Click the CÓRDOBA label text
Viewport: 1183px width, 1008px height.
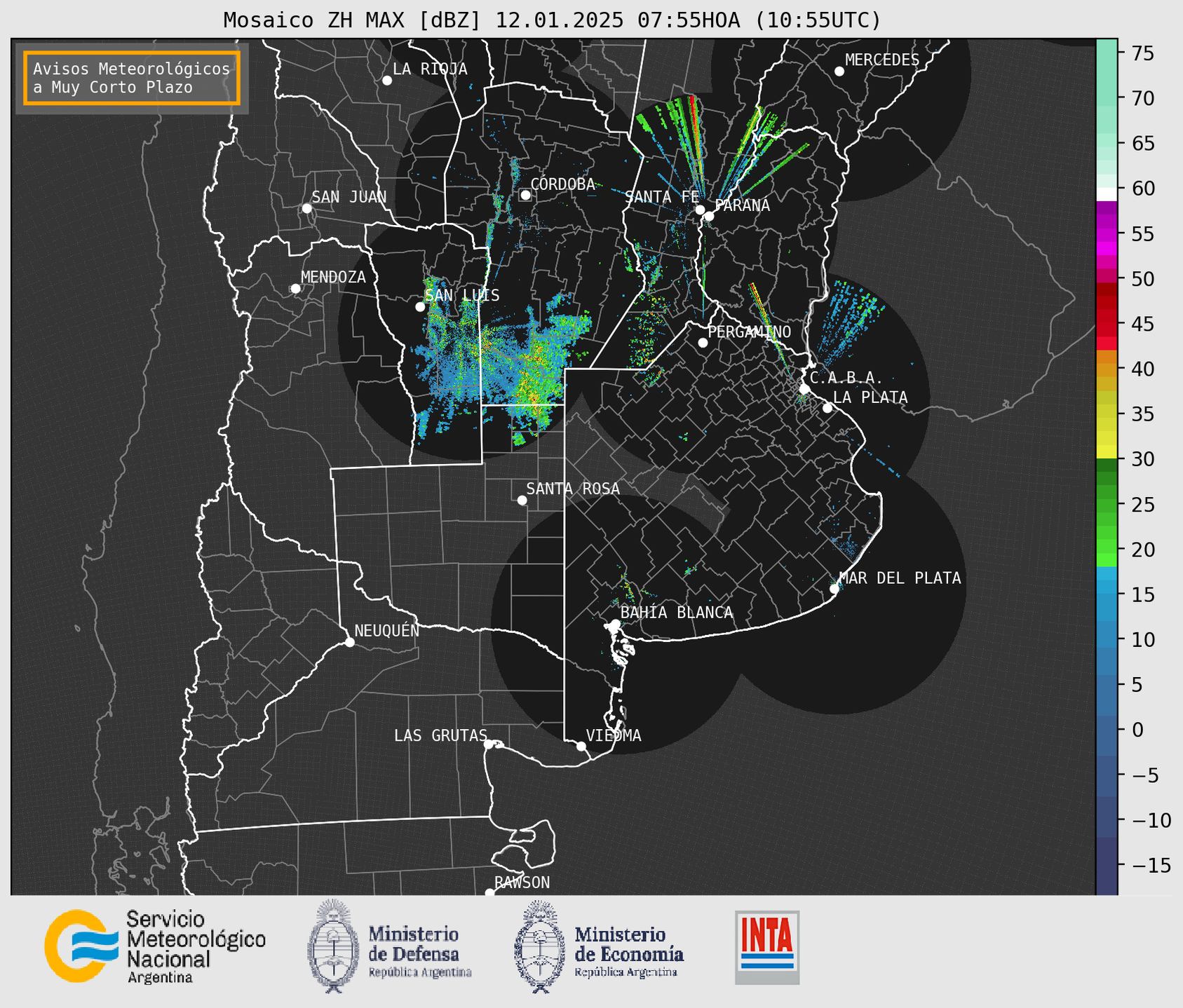click(562, 184)
